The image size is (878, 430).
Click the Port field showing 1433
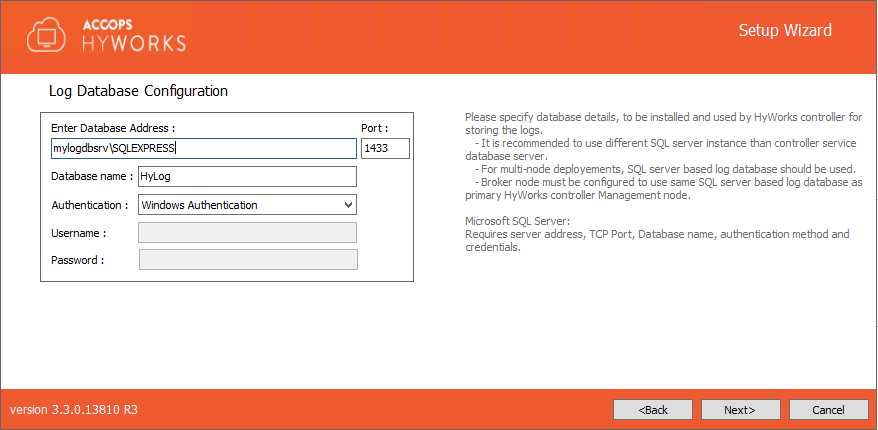[x=386, y=148]
